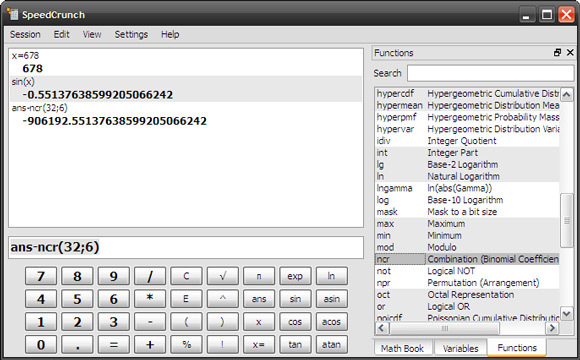Viewport: 580px width, 360px height.
Task: Click the functions list scroll up arrow
Action: (567, 94)
